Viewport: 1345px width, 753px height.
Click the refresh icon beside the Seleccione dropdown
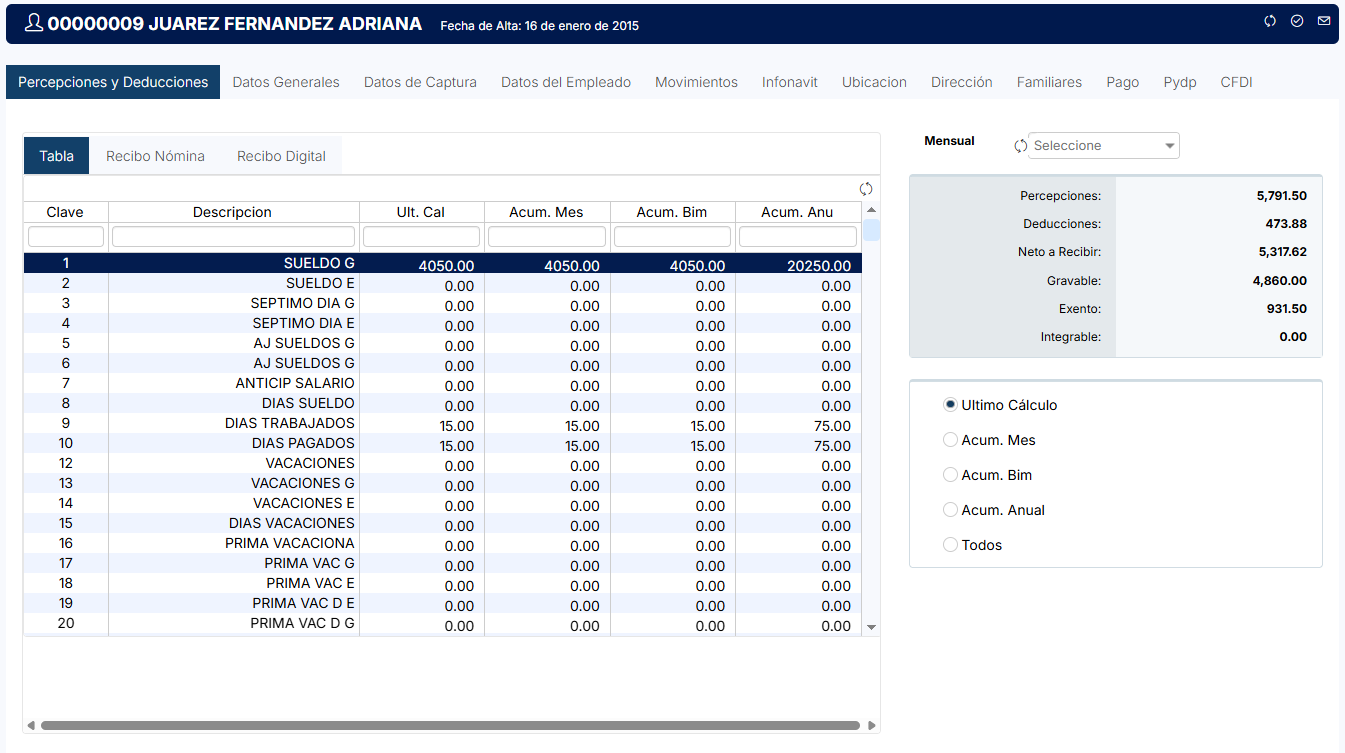1020,146
